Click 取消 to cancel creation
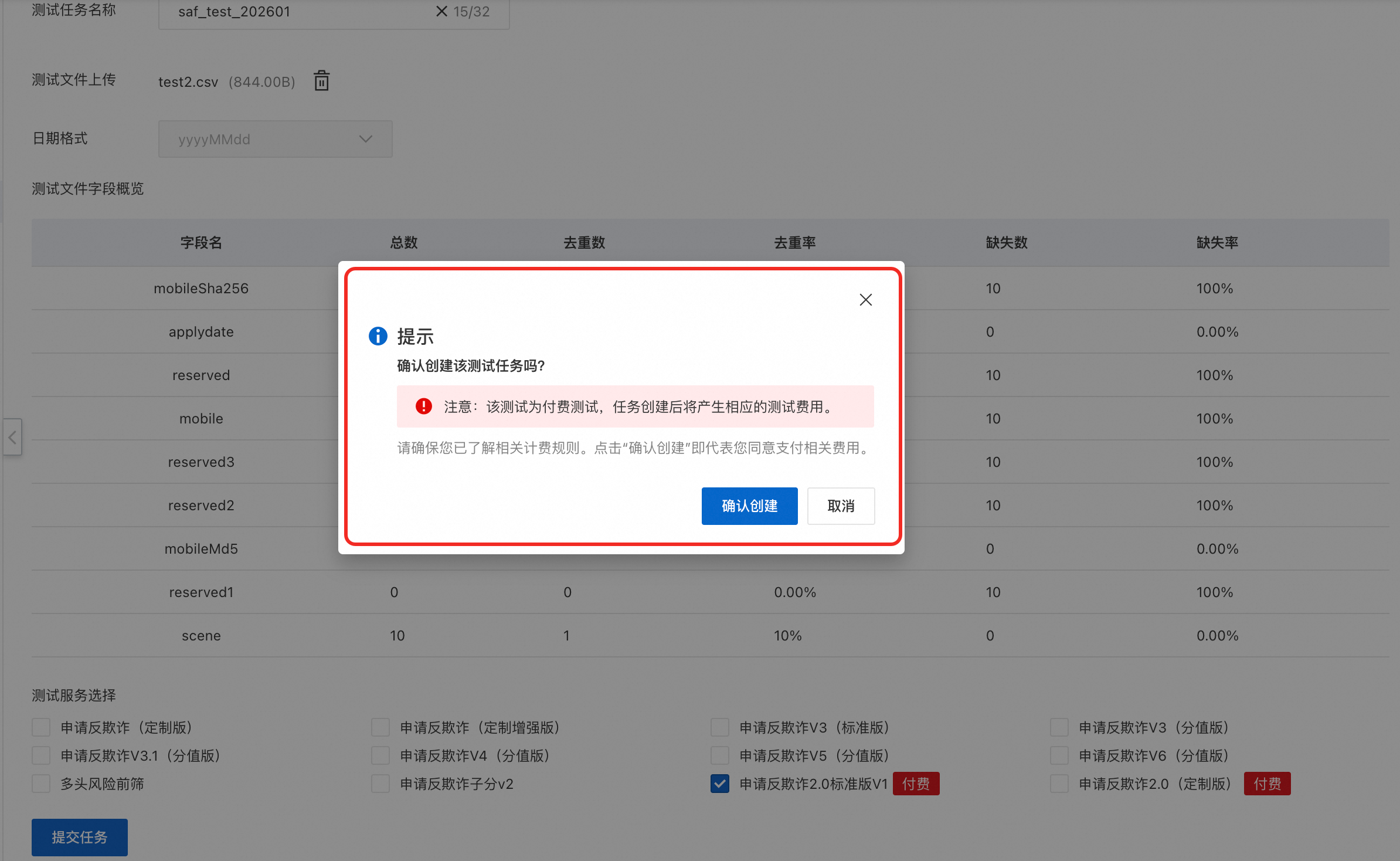Screen dimensions: 1400x861 [840, 506]
